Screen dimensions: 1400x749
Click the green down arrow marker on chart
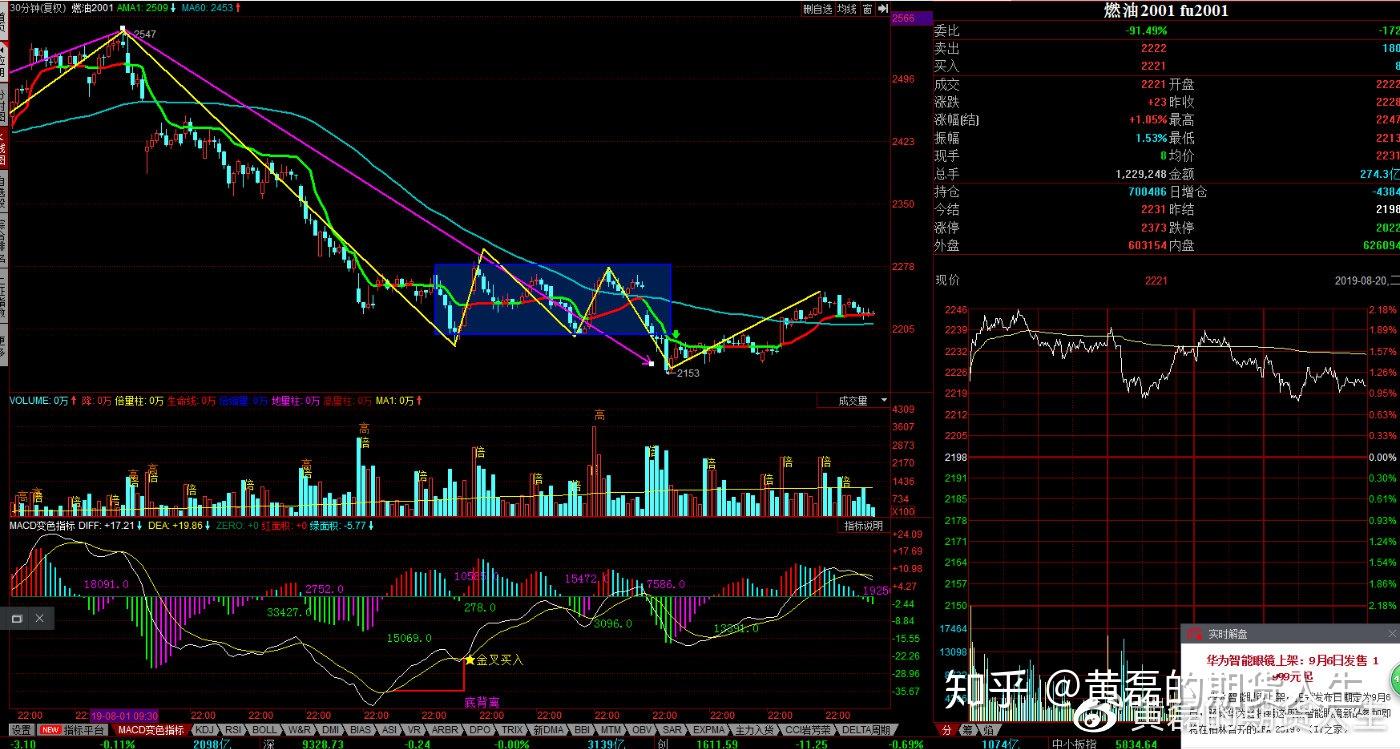click(x=676, y=335)
